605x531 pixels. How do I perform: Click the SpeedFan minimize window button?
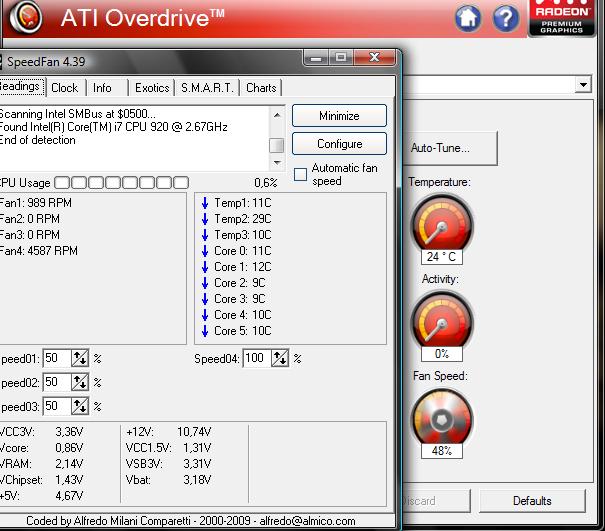tap(316, 58)
